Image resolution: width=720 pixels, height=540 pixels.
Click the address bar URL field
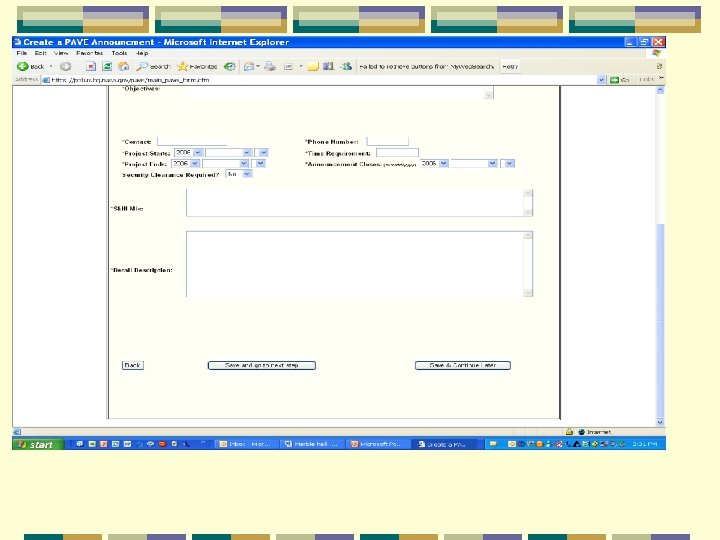point(319,80)
